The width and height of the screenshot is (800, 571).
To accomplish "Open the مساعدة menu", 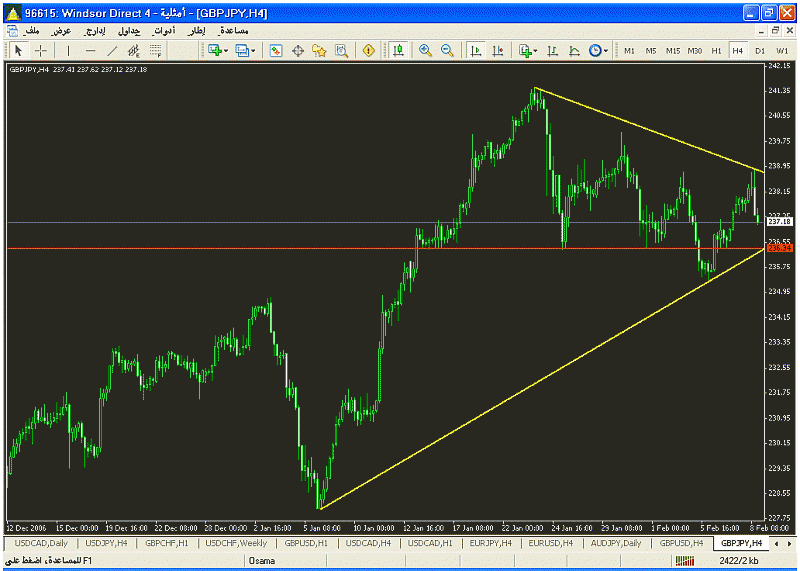I will click(233, 31).
